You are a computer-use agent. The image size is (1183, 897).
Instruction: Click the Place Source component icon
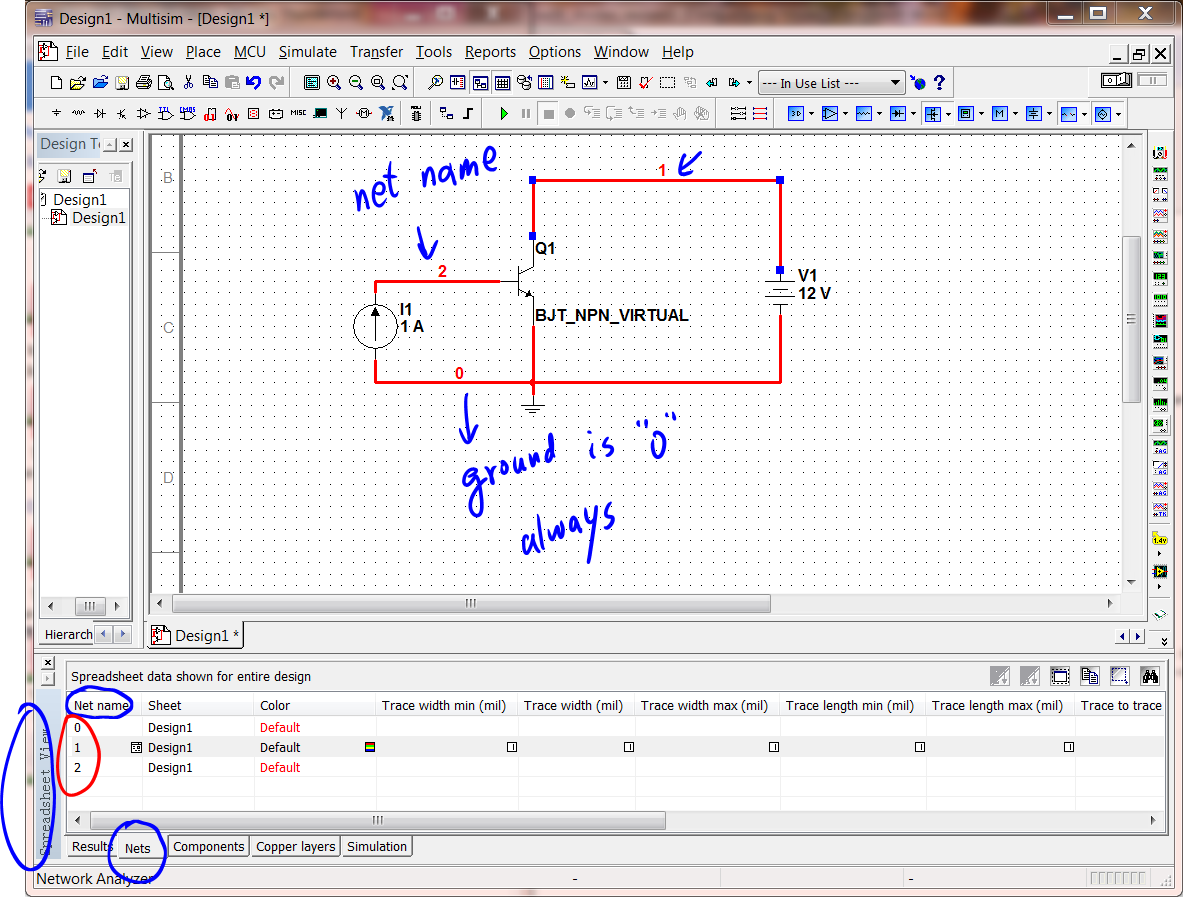click(55, 113)
